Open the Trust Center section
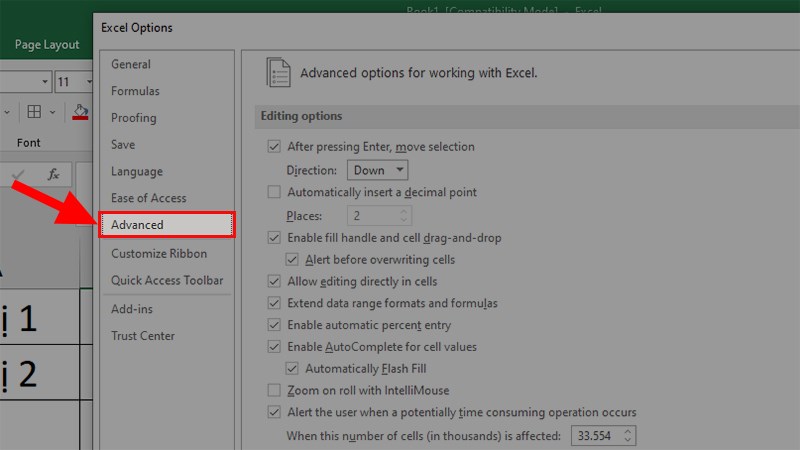 (143, 336)
